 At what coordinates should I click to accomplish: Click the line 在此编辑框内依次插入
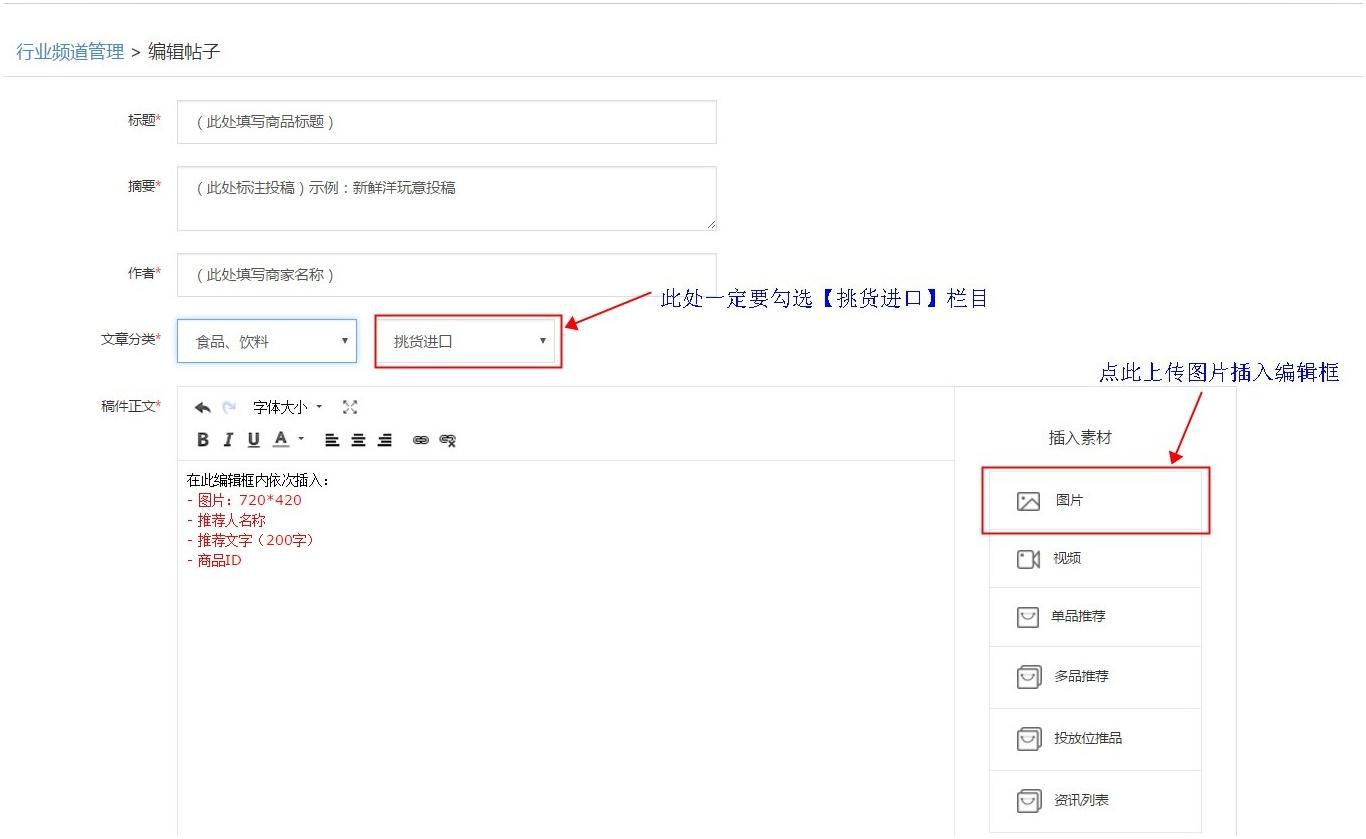pos(258,481)
